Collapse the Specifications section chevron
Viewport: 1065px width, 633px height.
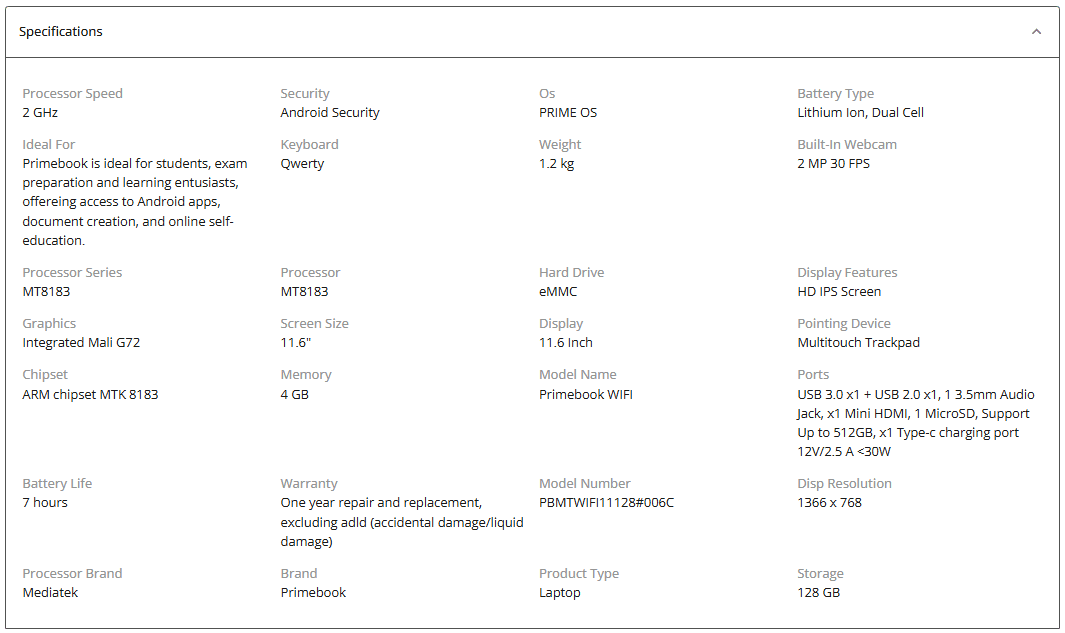[x=1036, y=32]
